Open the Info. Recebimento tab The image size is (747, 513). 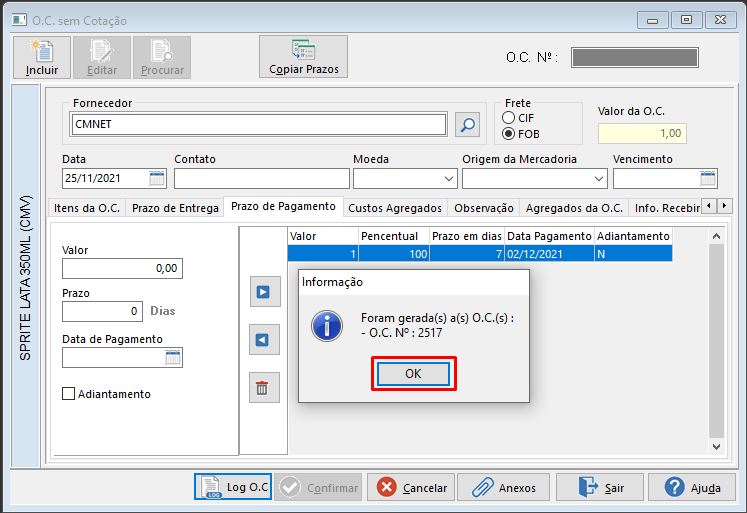666,208
